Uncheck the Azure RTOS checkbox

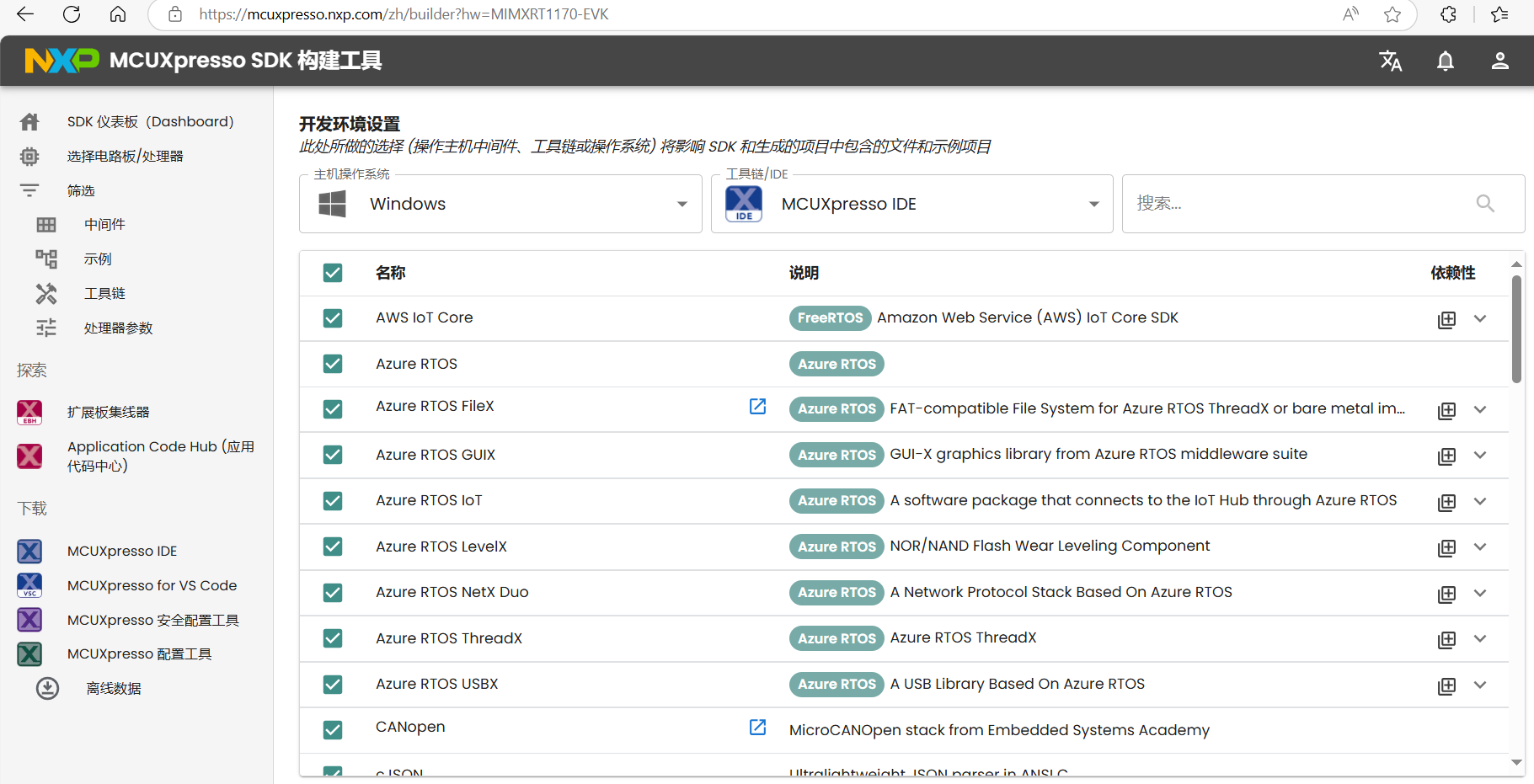333,364
